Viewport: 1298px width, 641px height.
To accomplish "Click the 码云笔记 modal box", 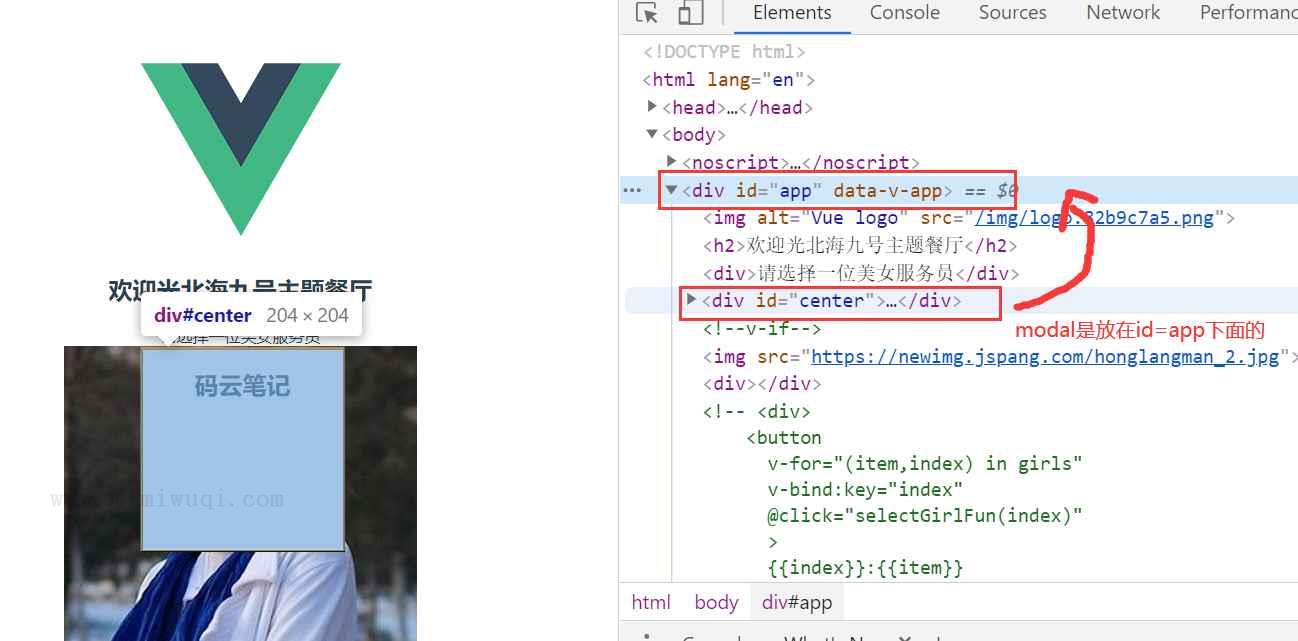I will coord(243,449).
